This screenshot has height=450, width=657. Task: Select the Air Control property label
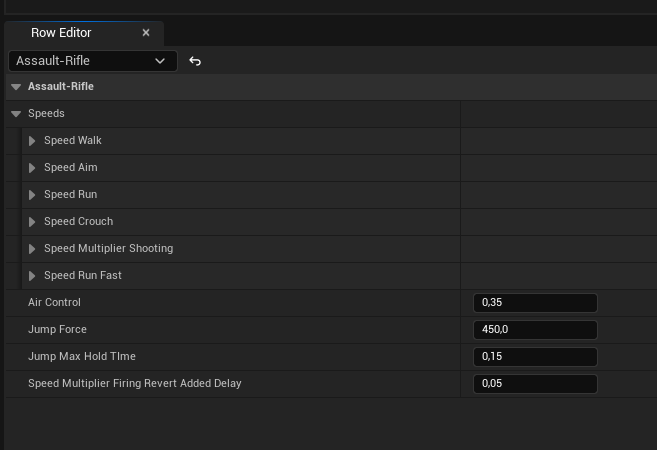54,303
